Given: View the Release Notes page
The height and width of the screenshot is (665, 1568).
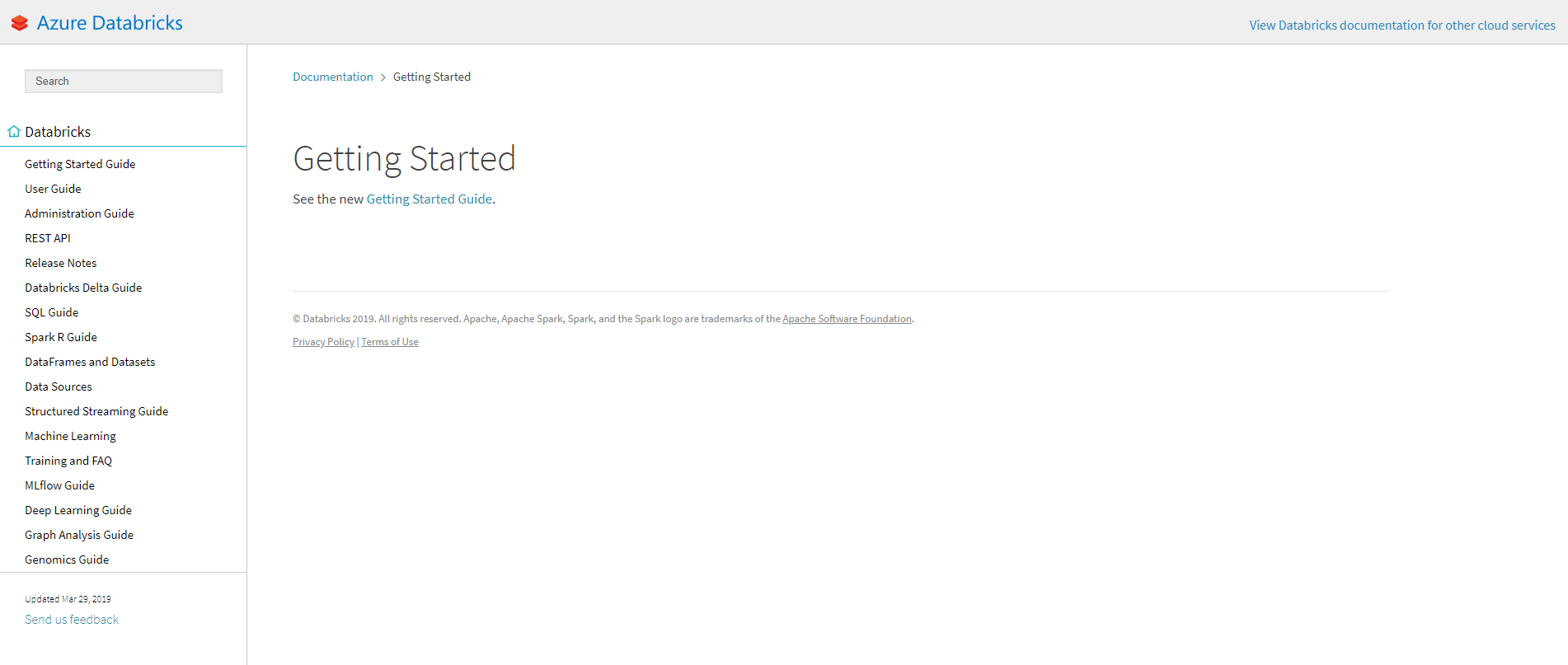Looking at the screenshot, I should (x=61, y=263).
